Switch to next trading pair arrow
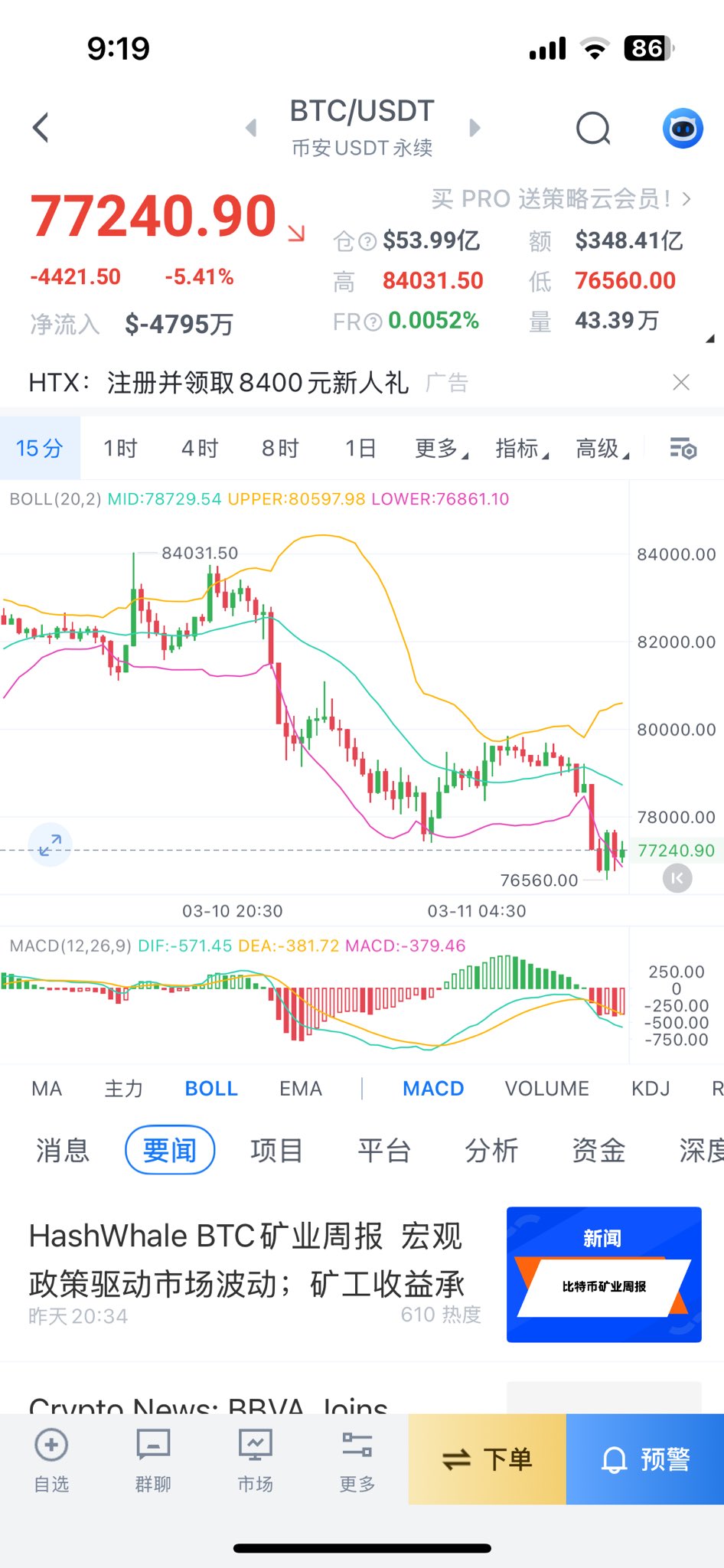This screenshot has height=1568, width=724. click(475, 128)
